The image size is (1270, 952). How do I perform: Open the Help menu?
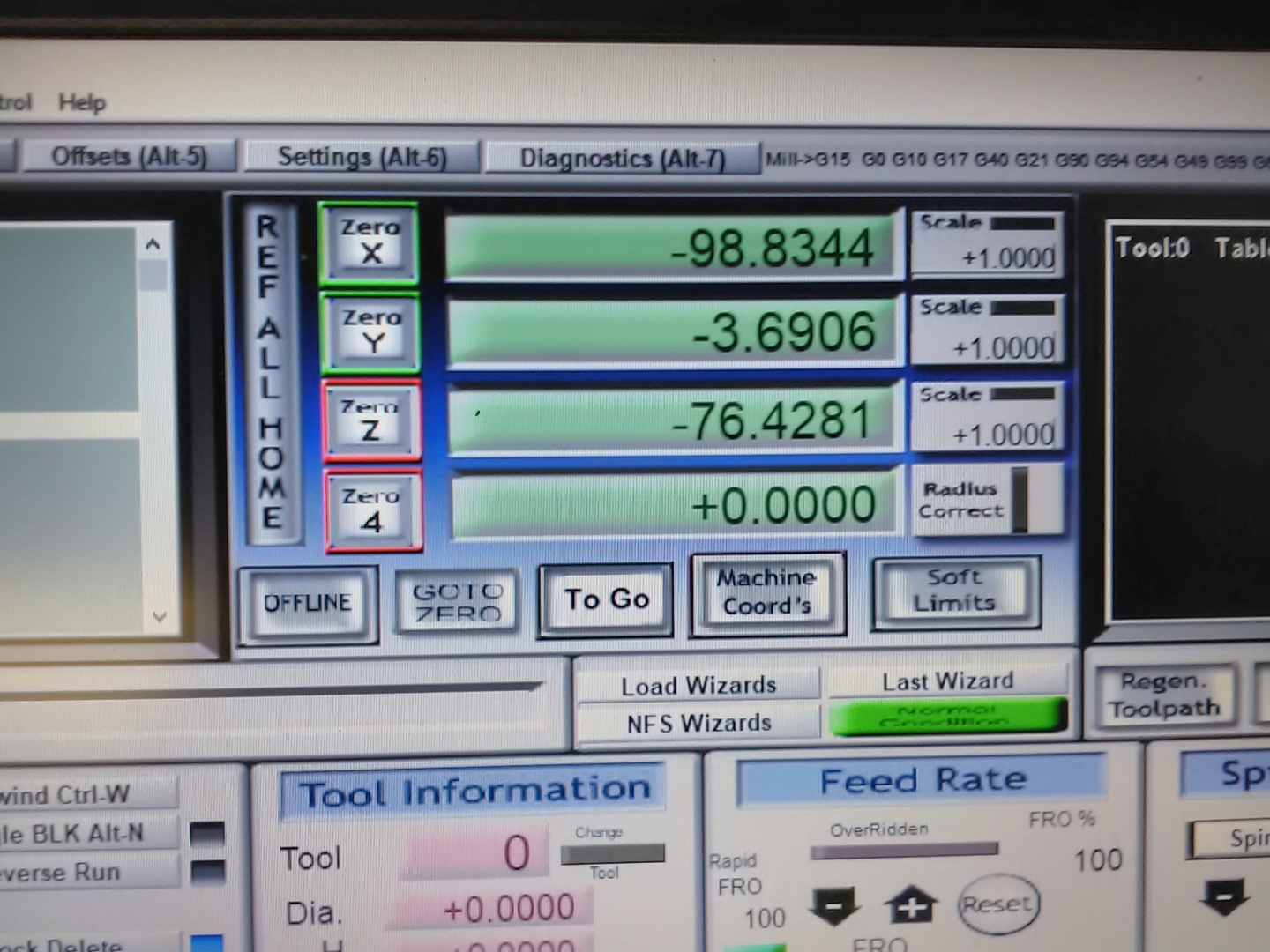click(82, 103)
